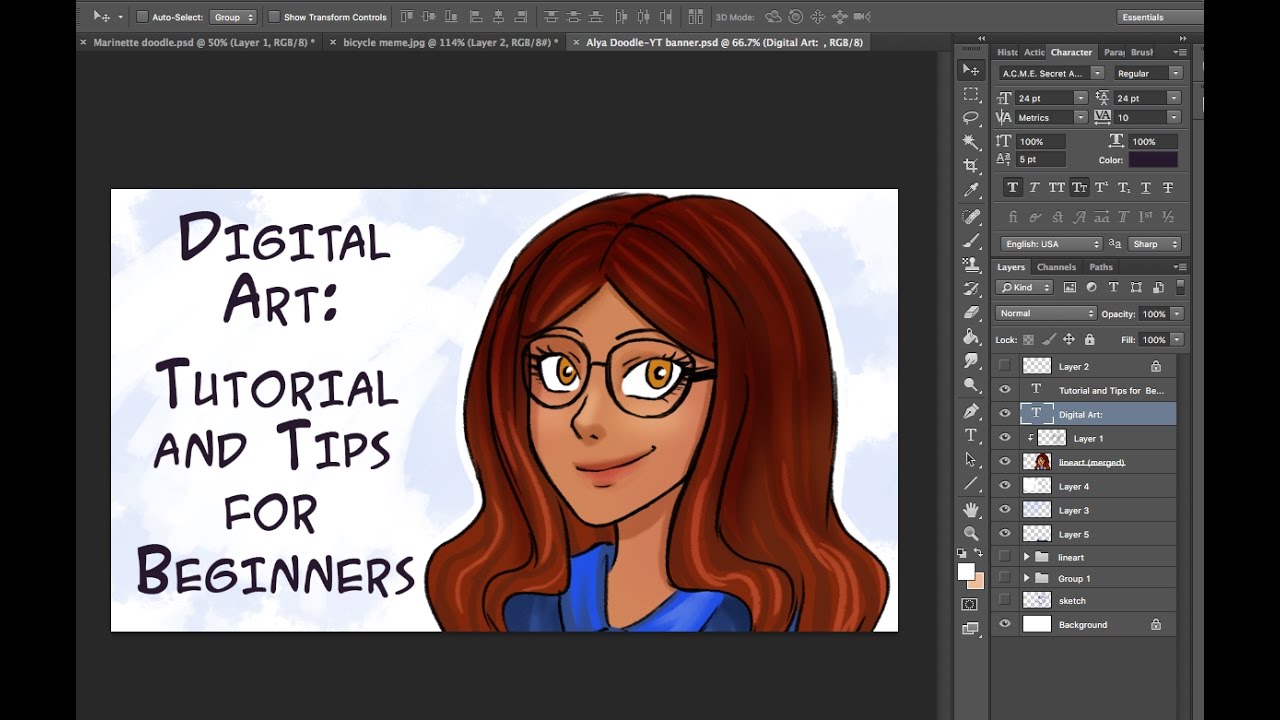Open the Normal blend mode dropdown
This screenshot has width=1280, height=720.
pyautogui.click(x=1044, y=314)
